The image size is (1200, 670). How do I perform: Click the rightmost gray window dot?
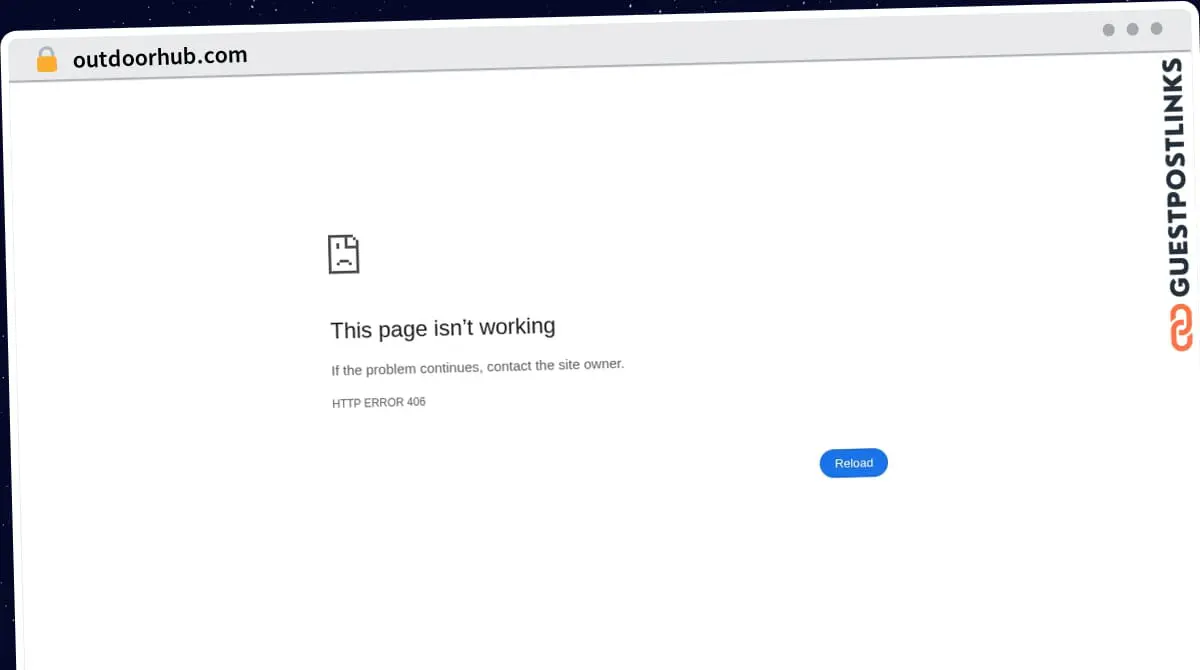point(1156,29)
